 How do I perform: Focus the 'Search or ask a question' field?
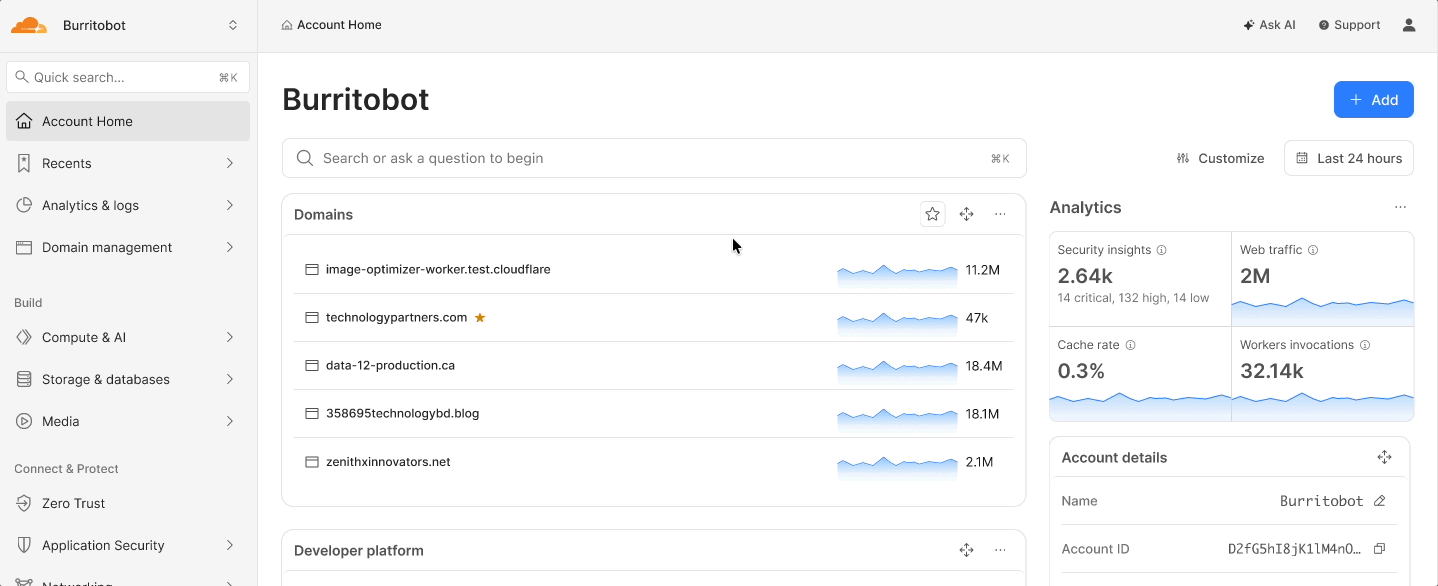click(654, 158)
